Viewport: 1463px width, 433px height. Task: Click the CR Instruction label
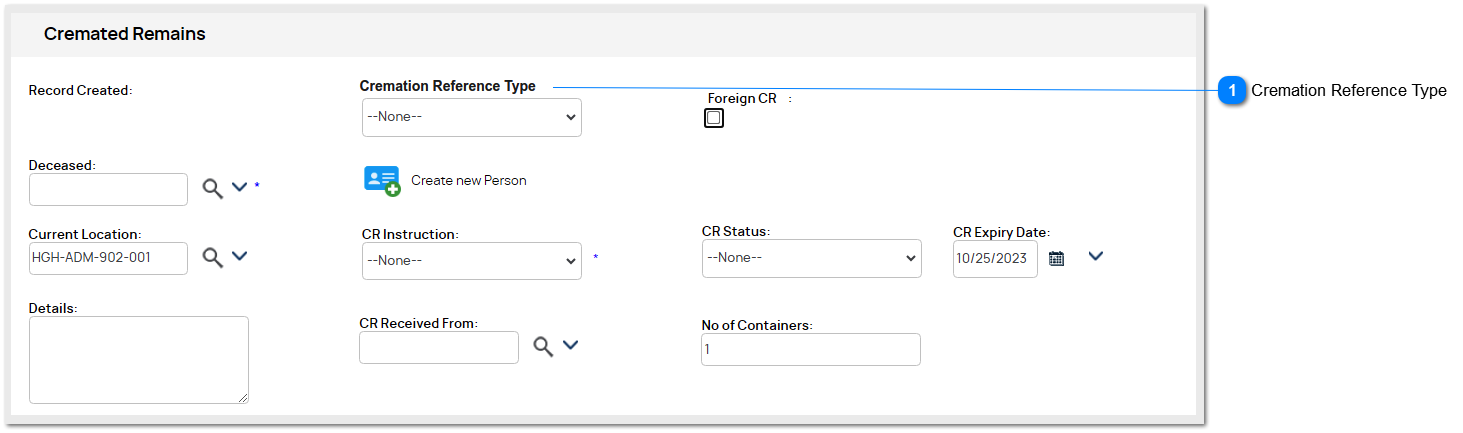click(x=410, y=234)
